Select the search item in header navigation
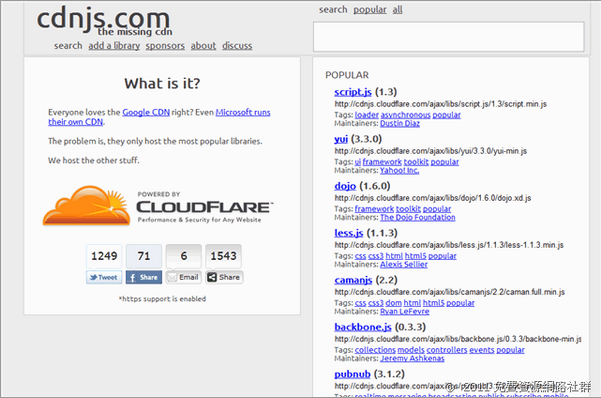This screenshot has height=398, width=601. coord(68,46)
